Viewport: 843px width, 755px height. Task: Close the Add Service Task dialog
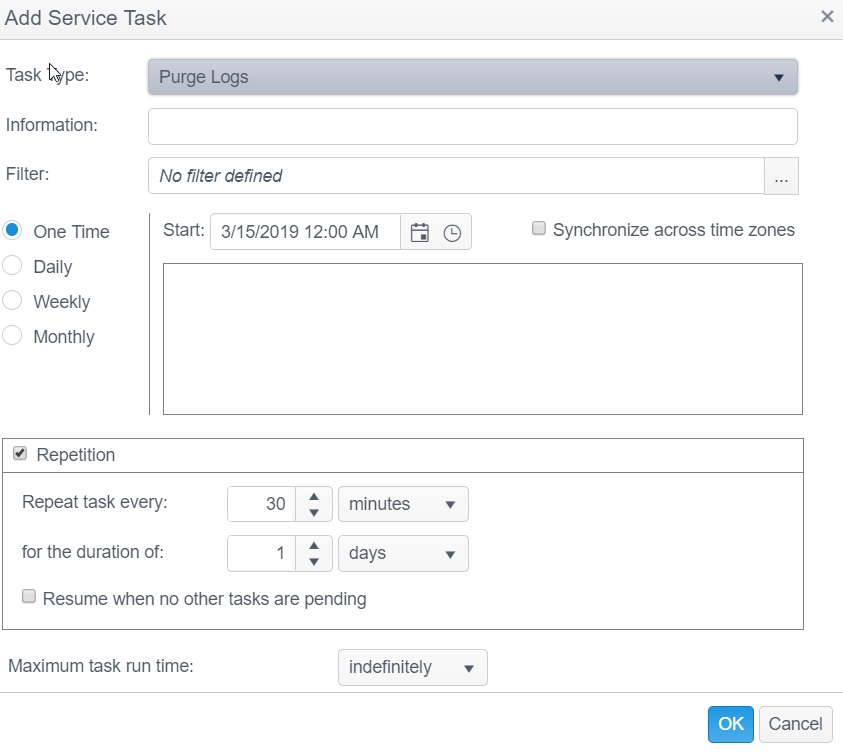(827, 16)
